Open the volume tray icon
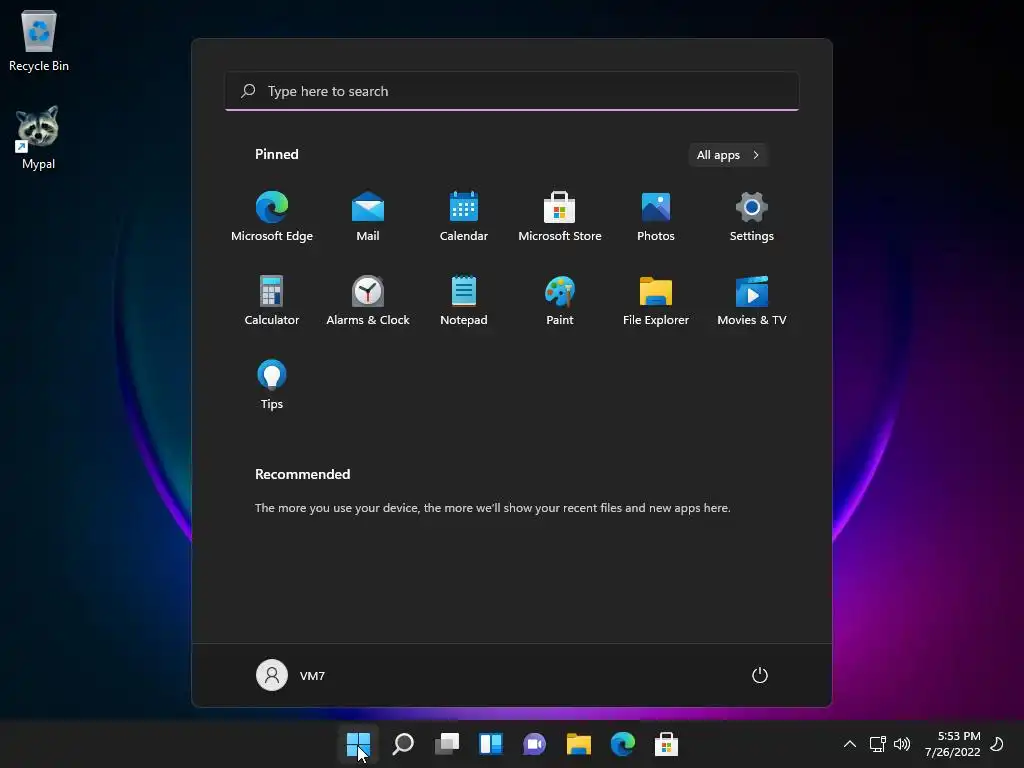Image resolution: width=1024 pixels, height=768 pixels. coord(902,744)
